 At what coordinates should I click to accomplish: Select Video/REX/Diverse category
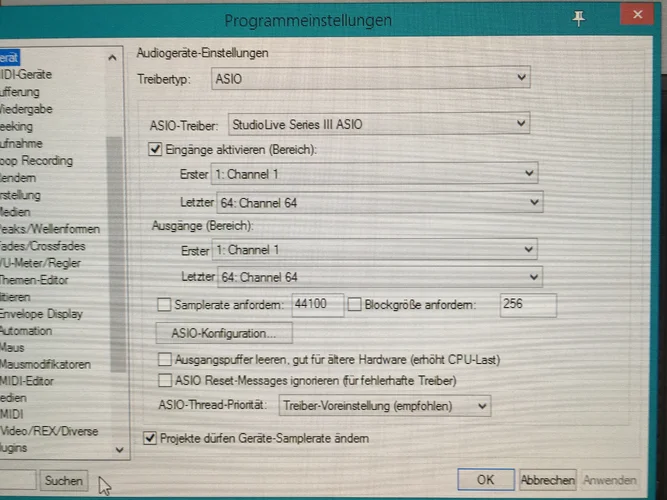49,431
